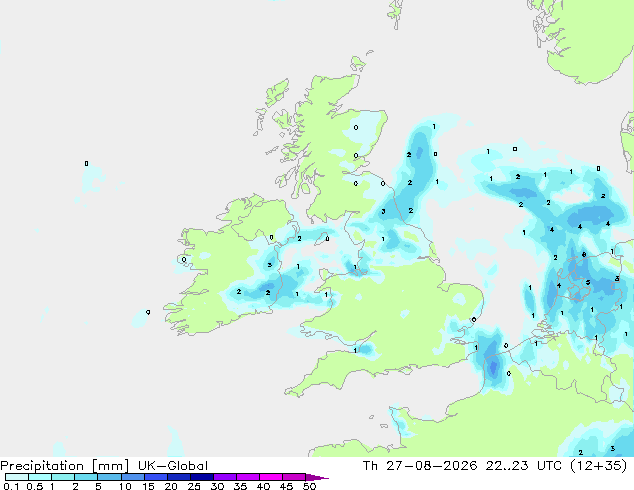Click the legend label '0.5'

click(x=34, y=486)
